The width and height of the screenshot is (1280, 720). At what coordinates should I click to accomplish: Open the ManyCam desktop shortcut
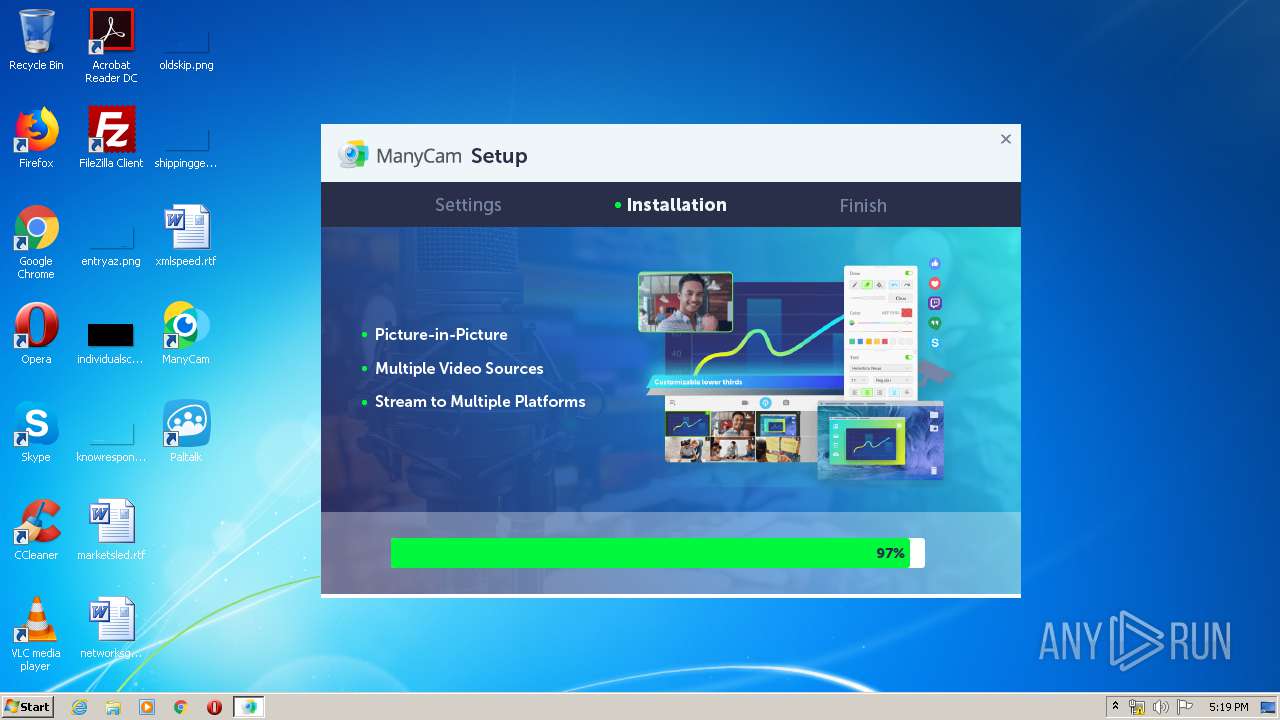[186, 334]
